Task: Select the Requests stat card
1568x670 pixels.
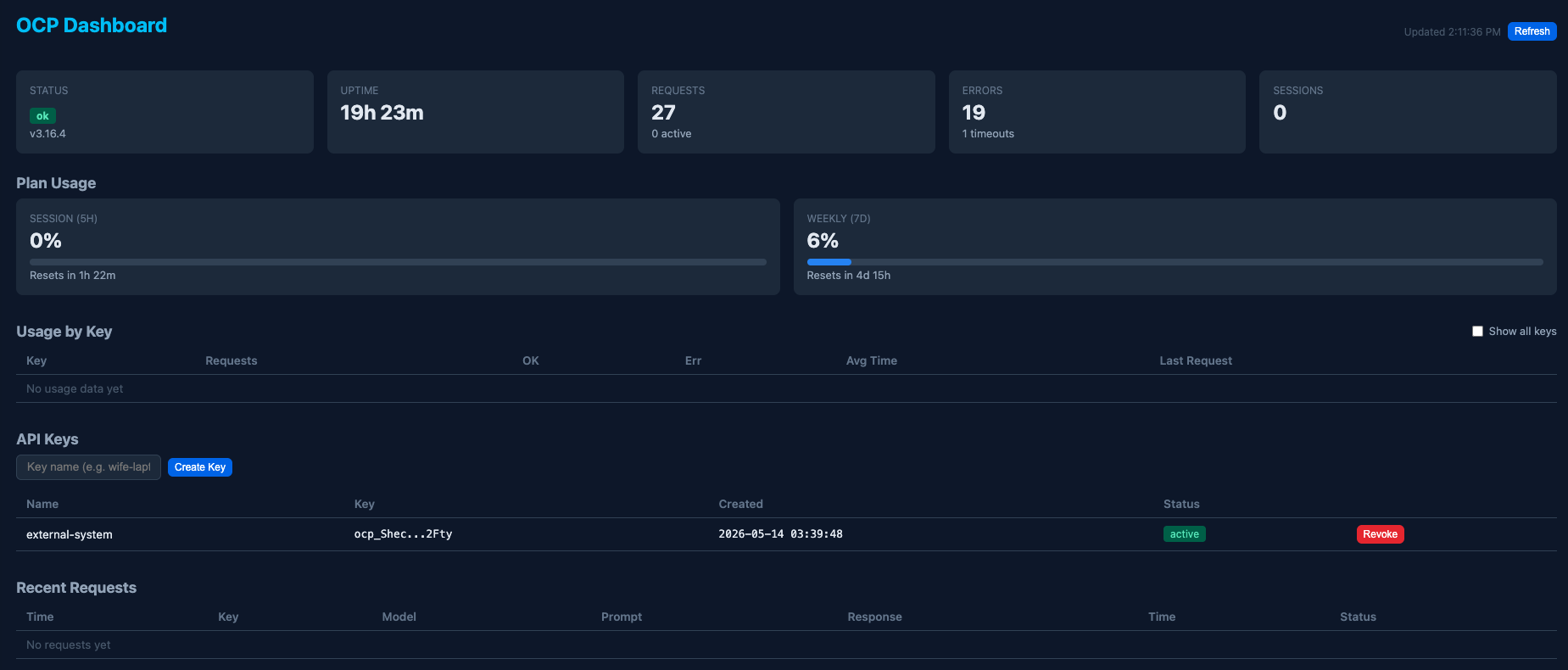Action: pos(786,112)
